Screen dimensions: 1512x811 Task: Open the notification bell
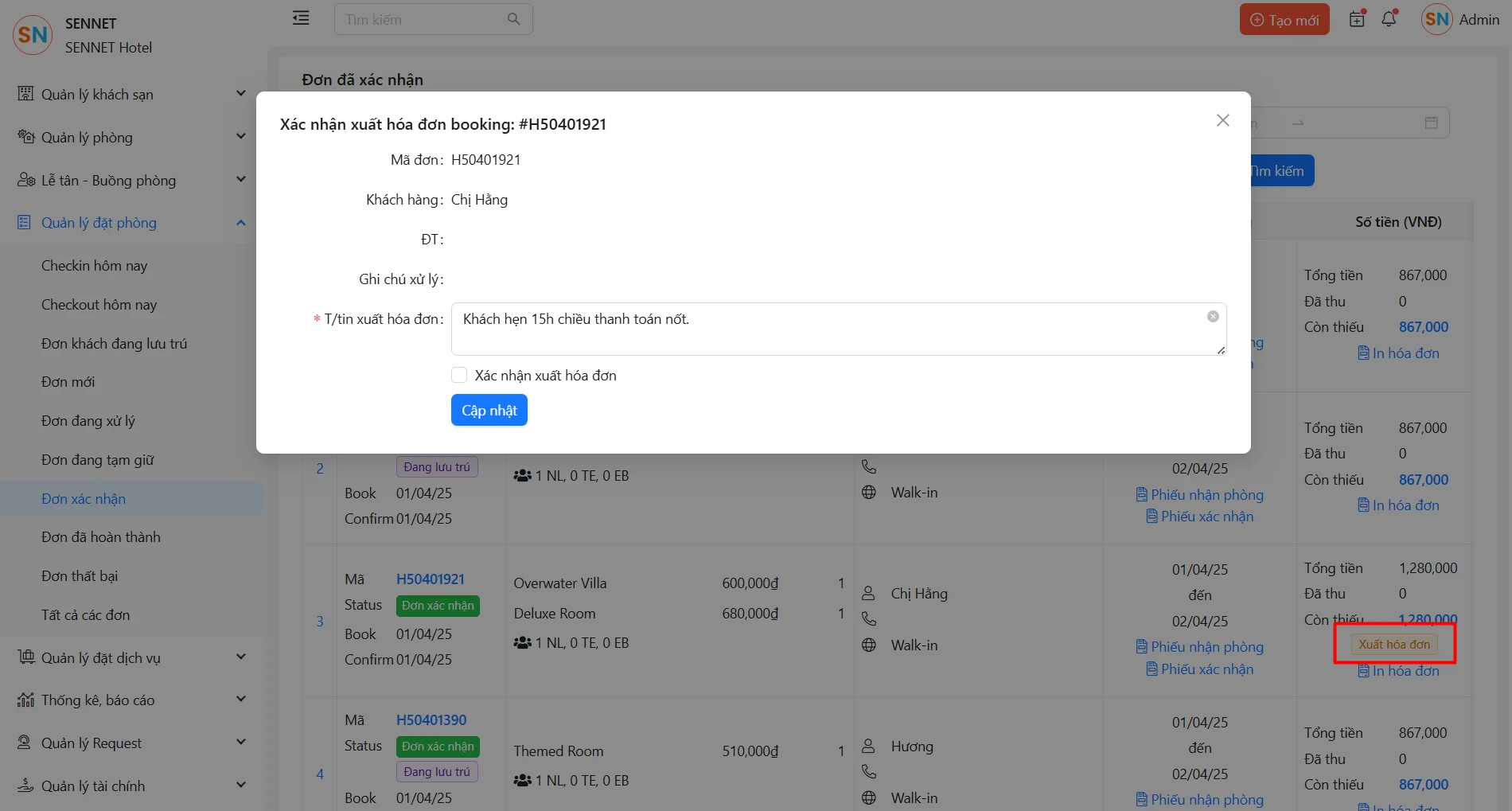coord(1389,19)
